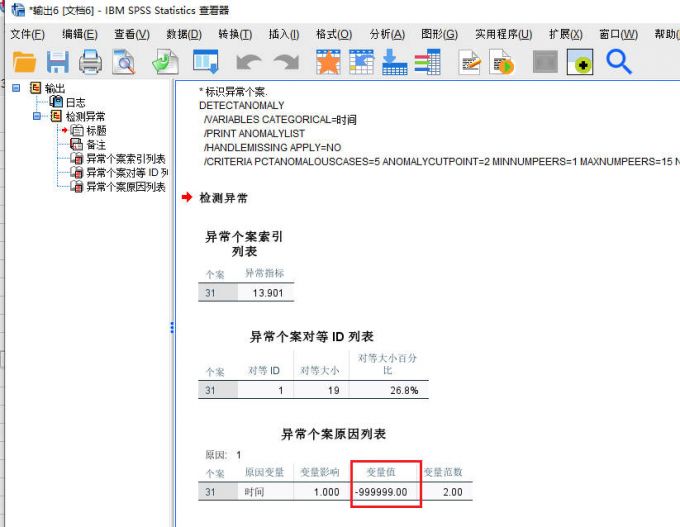Open the 窗口(W) menu
Image resolution: width=680 pixels, height=527 pixels.
coord(618,34)
